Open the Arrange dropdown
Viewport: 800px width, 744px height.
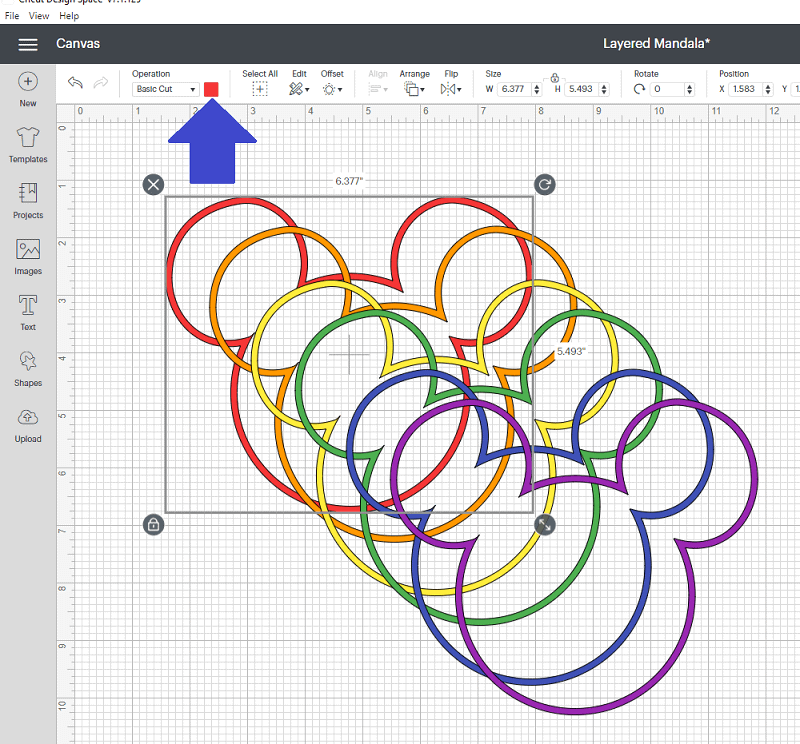[x=414, y=89]
